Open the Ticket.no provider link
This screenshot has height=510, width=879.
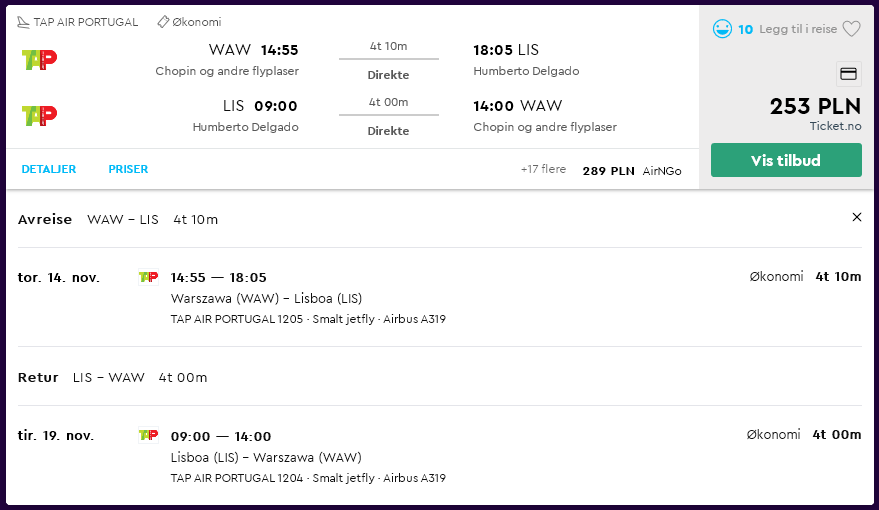(835, 126)
